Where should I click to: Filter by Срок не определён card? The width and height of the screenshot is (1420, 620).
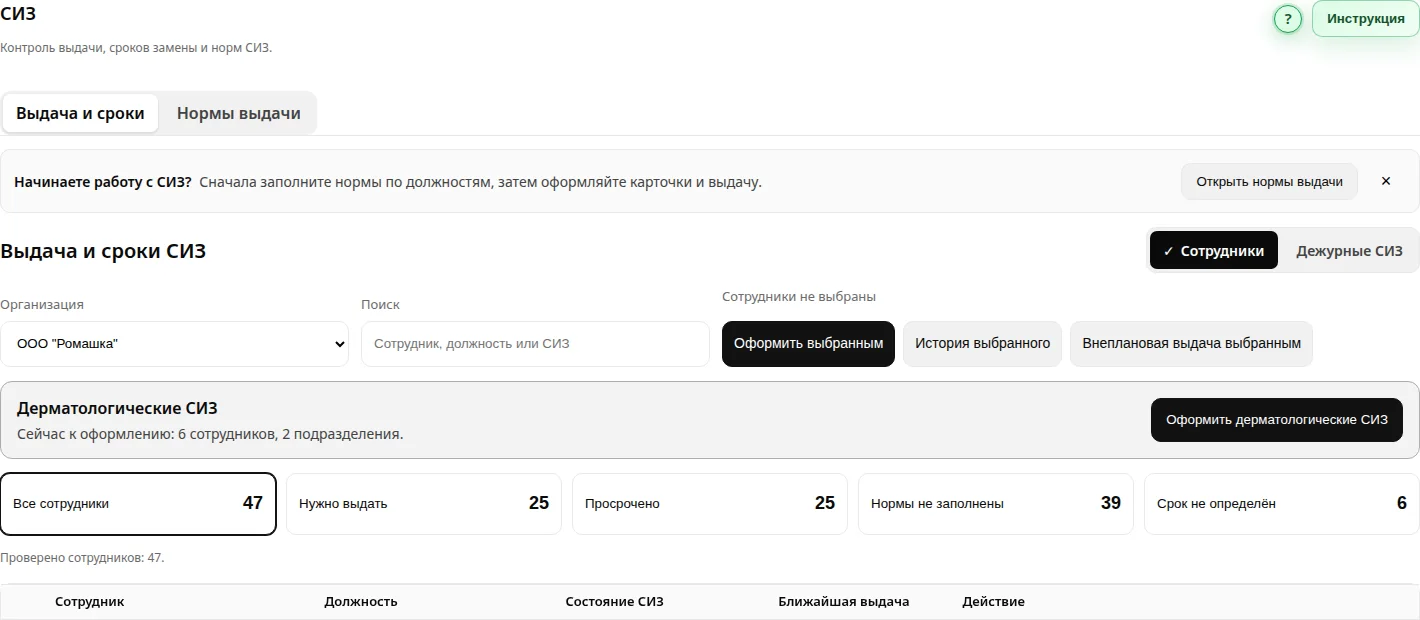1282,504
